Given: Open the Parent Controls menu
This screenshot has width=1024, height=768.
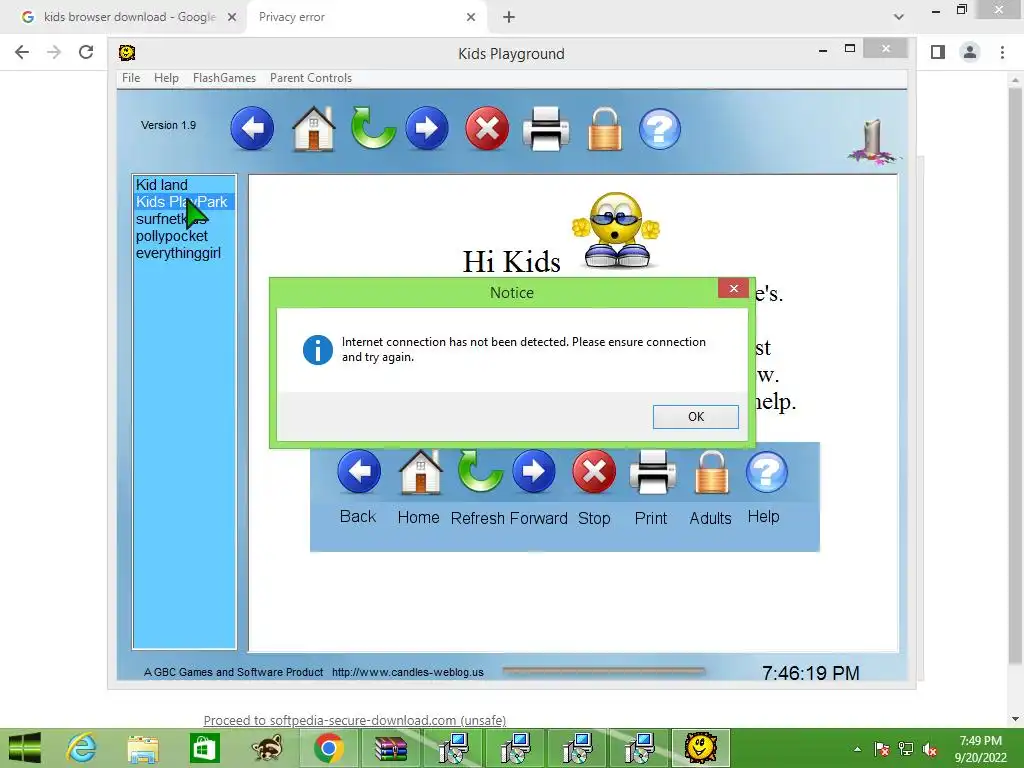Looking at the screenshot, I should click(x=311, y=78).
